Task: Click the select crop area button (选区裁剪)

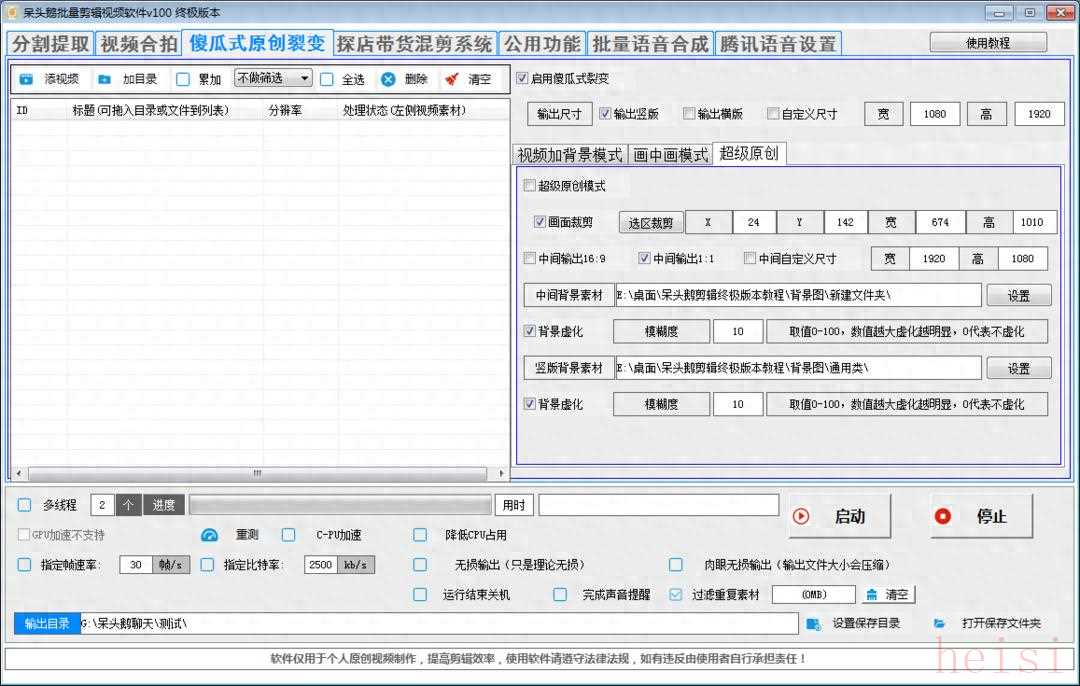Action: point(650,222)
